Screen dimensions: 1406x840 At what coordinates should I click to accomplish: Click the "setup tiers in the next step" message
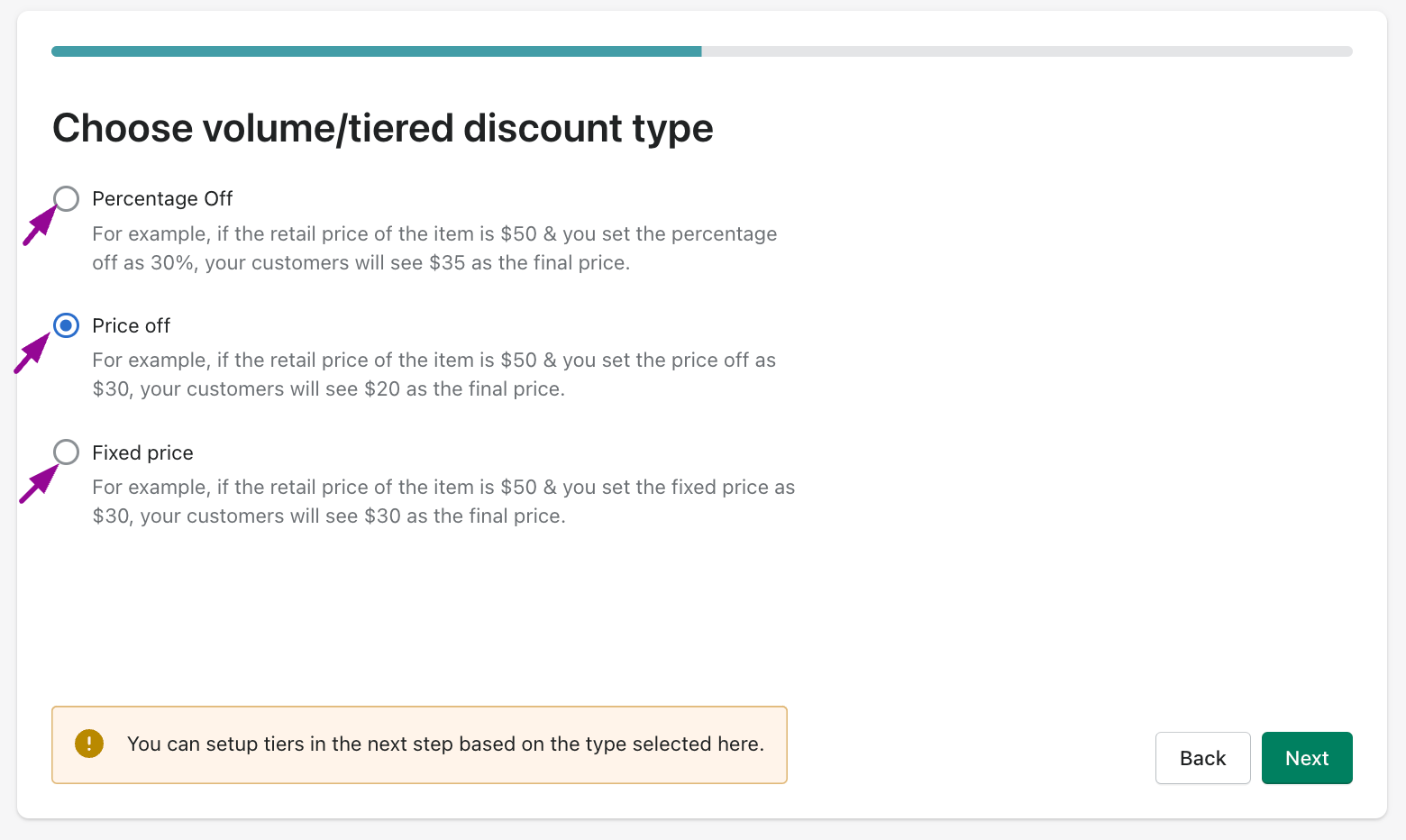(445, 744)
